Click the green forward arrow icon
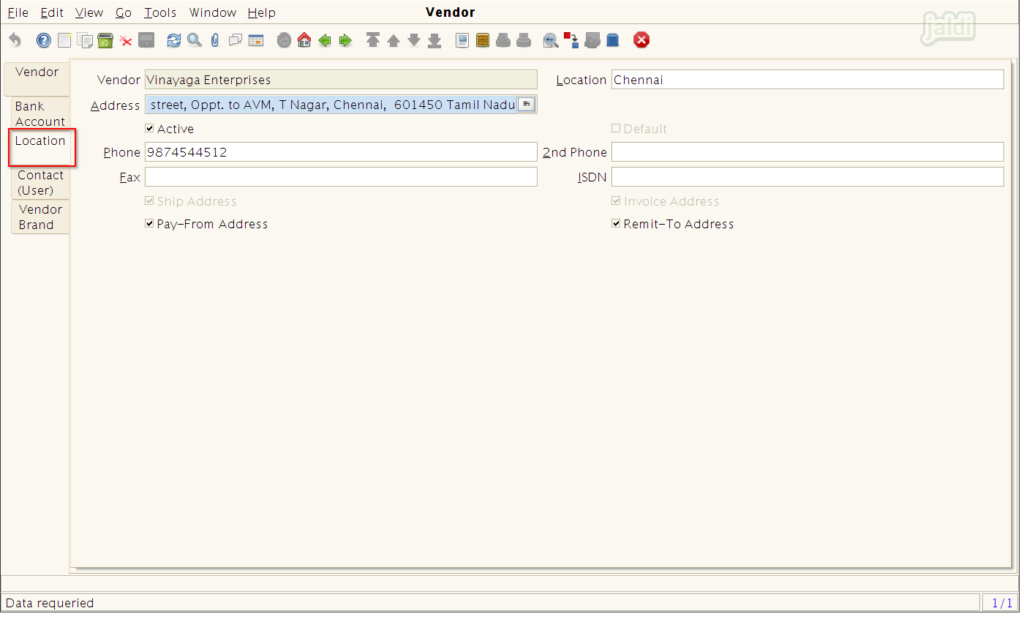 [x=345, y=41]
